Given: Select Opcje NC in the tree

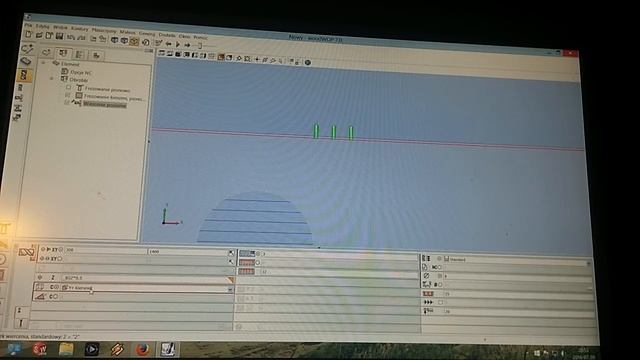Looking at the screenshot, I should [x=80, y=72].
